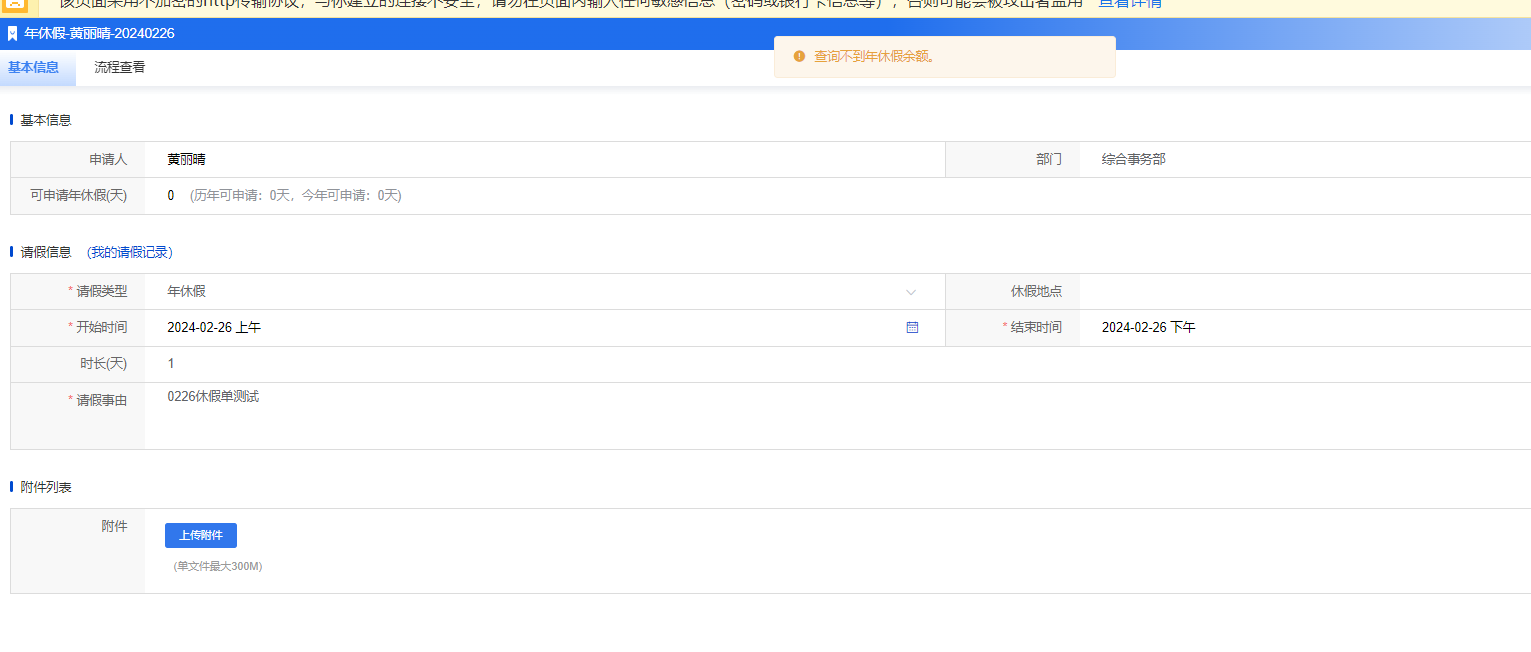Click the start time field 2024-02-26 上午

pos(544,327)
